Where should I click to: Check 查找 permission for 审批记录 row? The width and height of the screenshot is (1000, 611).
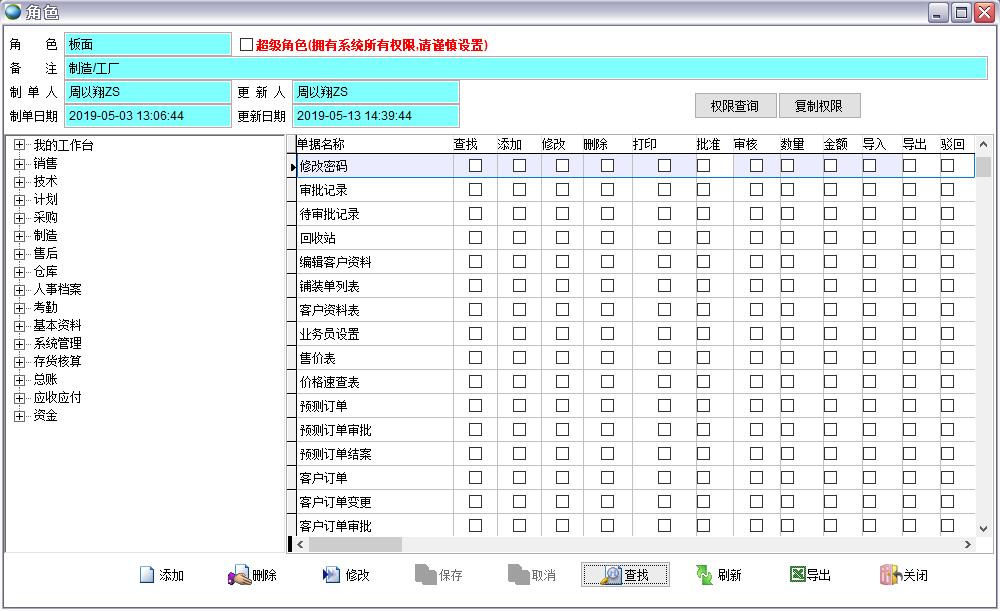click(476, 190)
